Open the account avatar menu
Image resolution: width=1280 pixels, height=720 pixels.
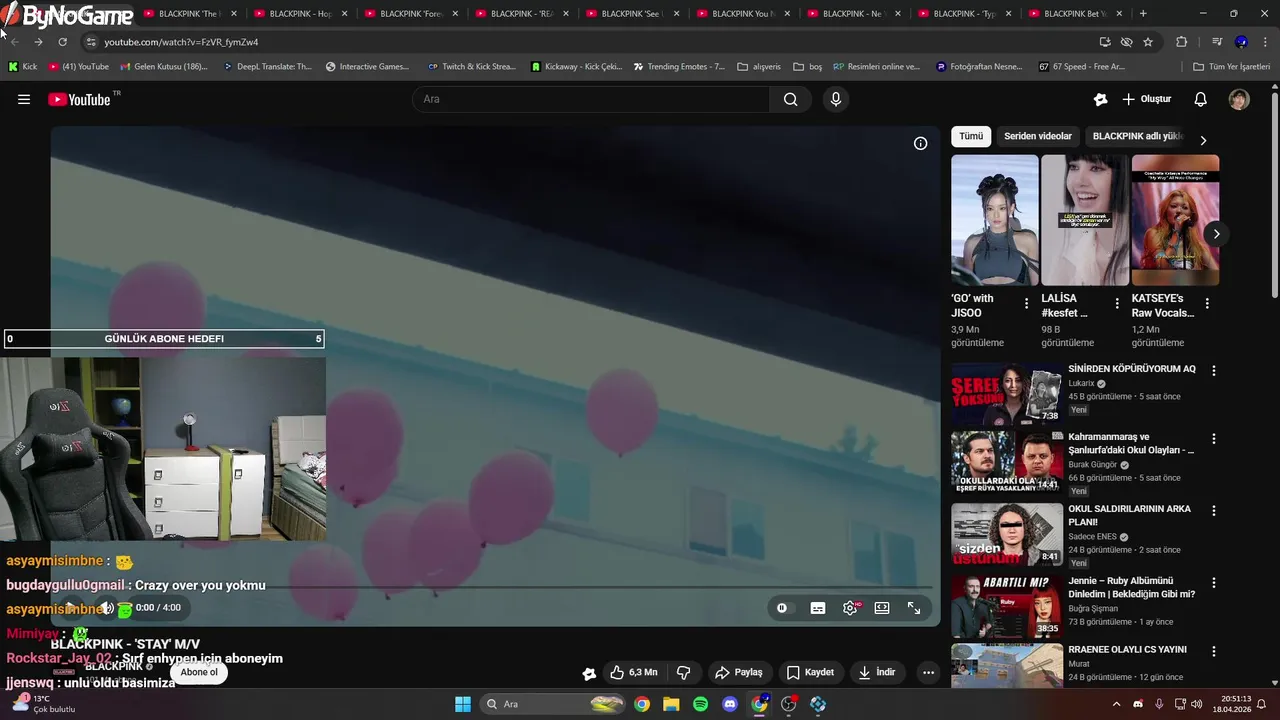pyautogui.click(x=1239, y=99)
